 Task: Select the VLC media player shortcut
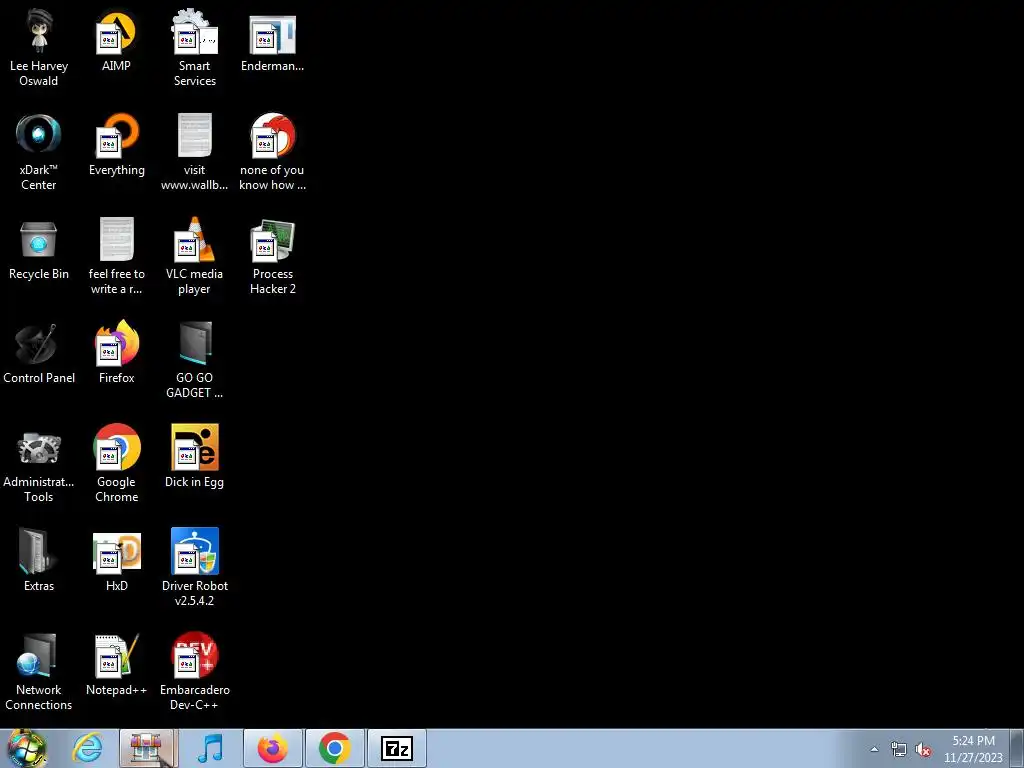195,256
